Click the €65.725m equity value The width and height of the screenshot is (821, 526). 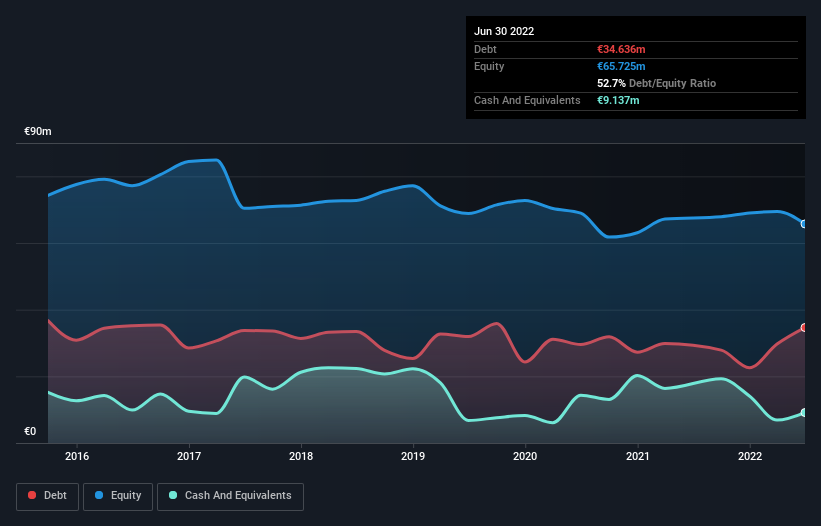[x=621, y=66]
